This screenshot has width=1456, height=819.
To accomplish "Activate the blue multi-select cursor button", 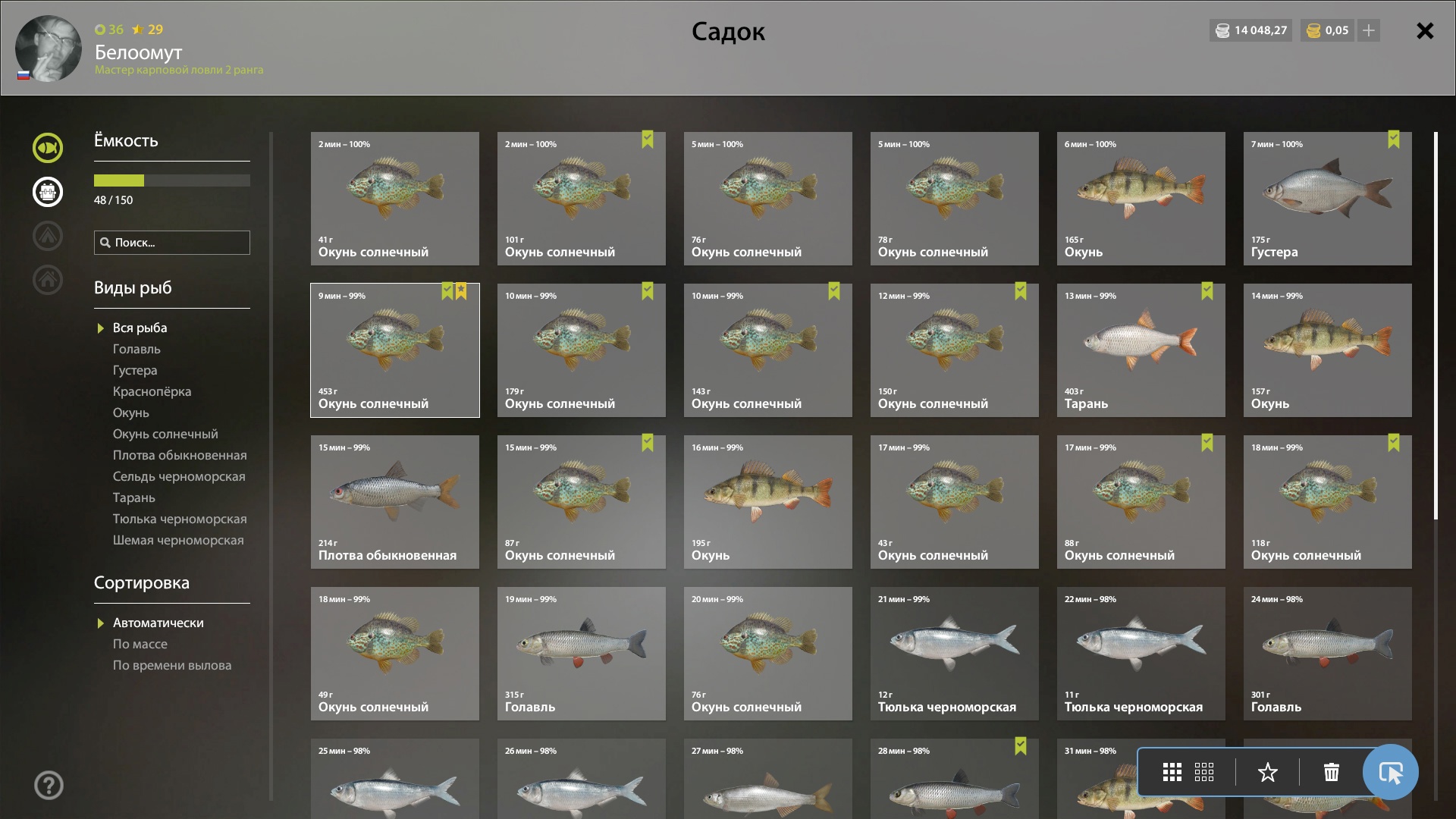I will coord(1390,773).
